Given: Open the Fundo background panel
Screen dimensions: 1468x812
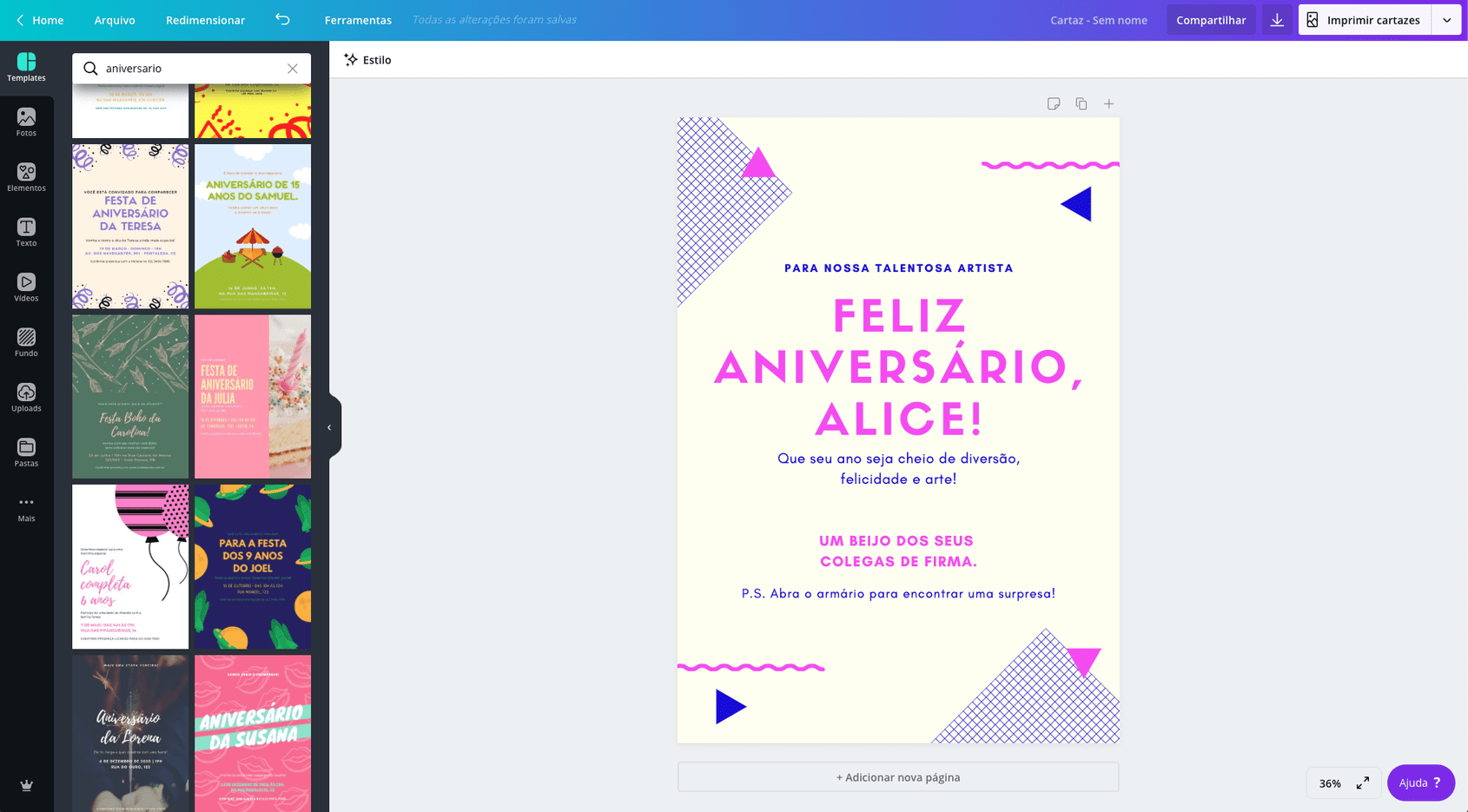Looking at the screenshot, I should click(x=26, y=342).
